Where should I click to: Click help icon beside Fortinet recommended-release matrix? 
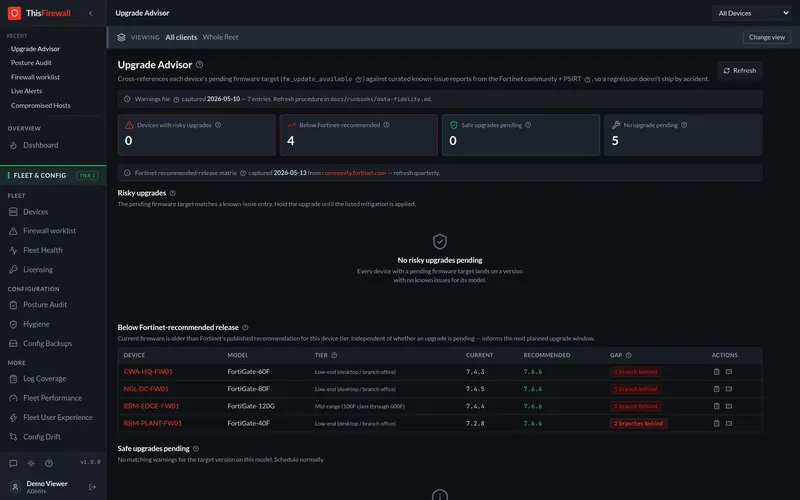pos(243,173)
